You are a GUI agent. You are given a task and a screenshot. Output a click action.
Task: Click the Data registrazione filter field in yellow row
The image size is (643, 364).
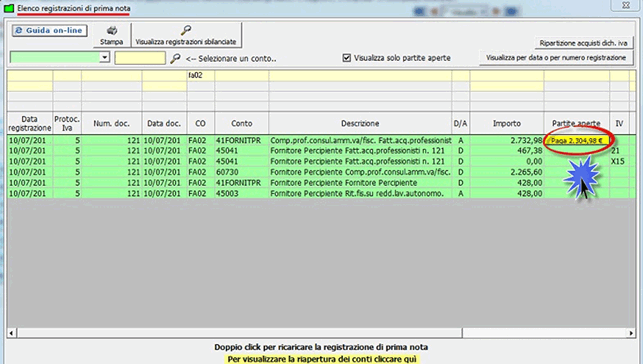(30, 75)
